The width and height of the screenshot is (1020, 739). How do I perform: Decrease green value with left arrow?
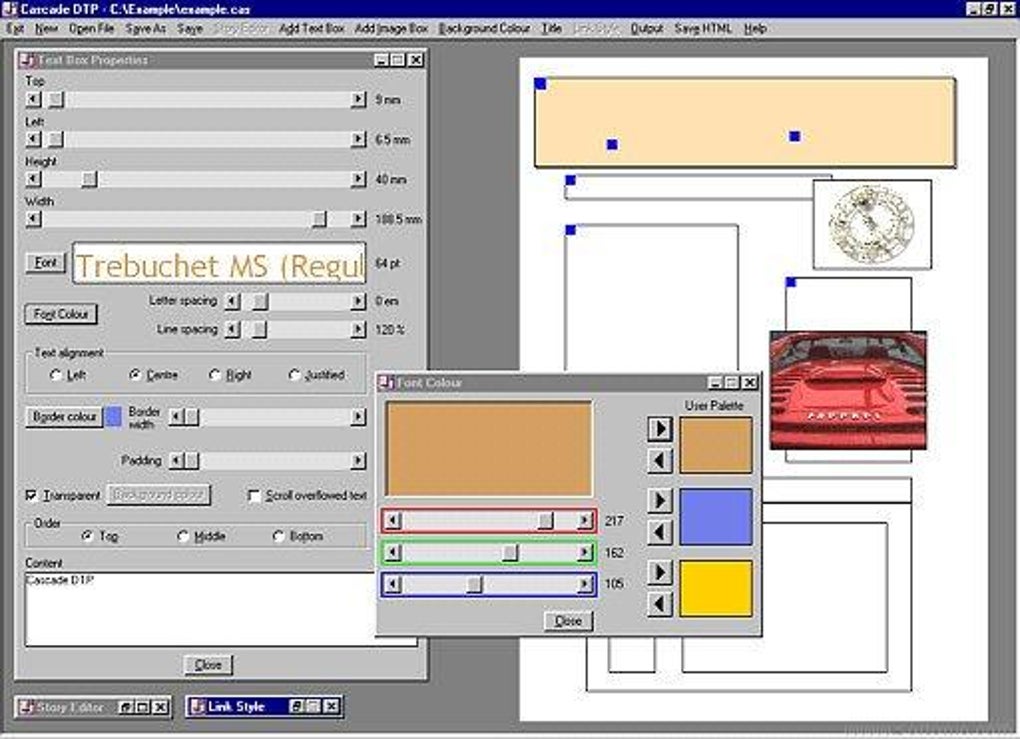pyautogui.click(x=392, y=552)
